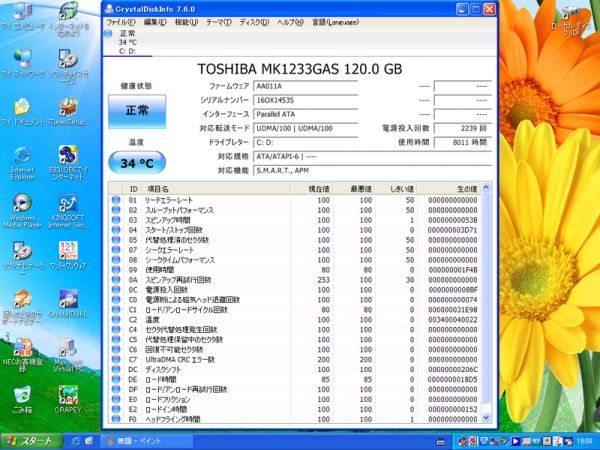Image resolution: width=600 pixels, height=450 pixels.
Task: Click the 電源投入回数 value 2239 回
Action: point(463,128)
